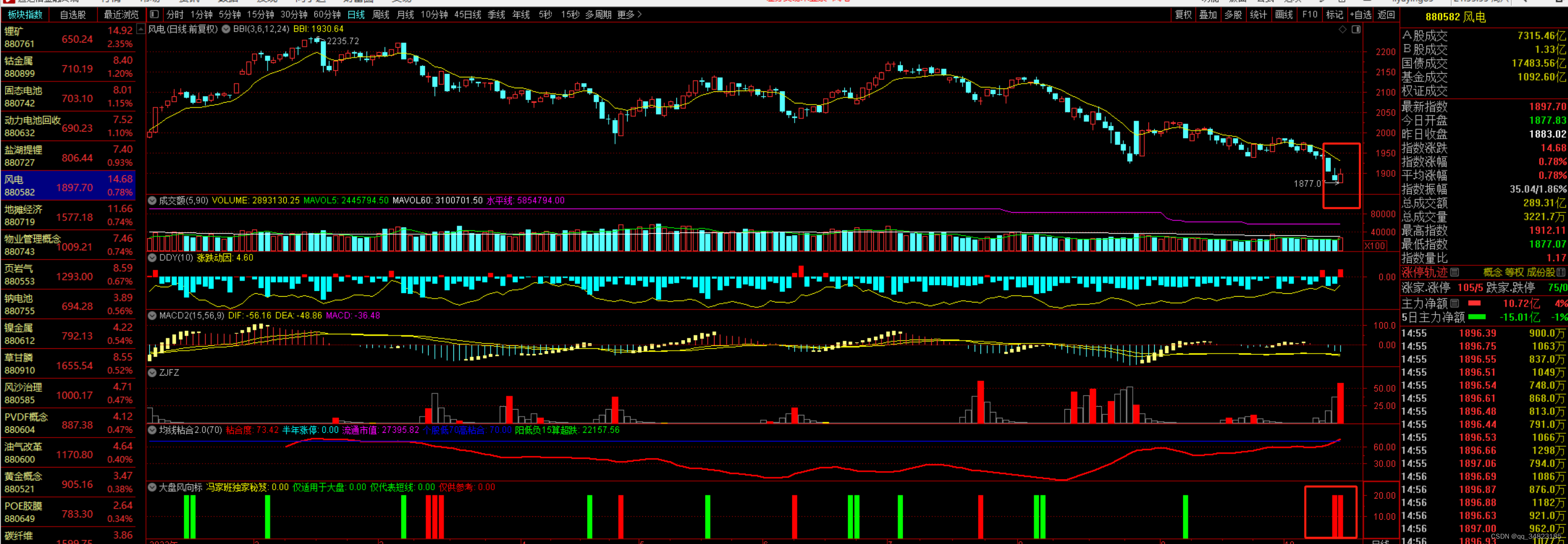1568x544 pixels.
Task: Open grid icon beside 成份股
Action: coord(1560,272)
